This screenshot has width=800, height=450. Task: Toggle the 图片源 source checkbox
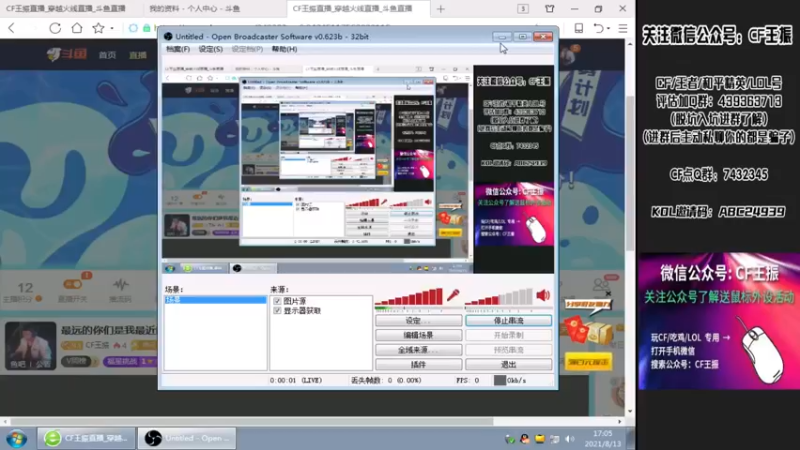click(x=277, y=301)
